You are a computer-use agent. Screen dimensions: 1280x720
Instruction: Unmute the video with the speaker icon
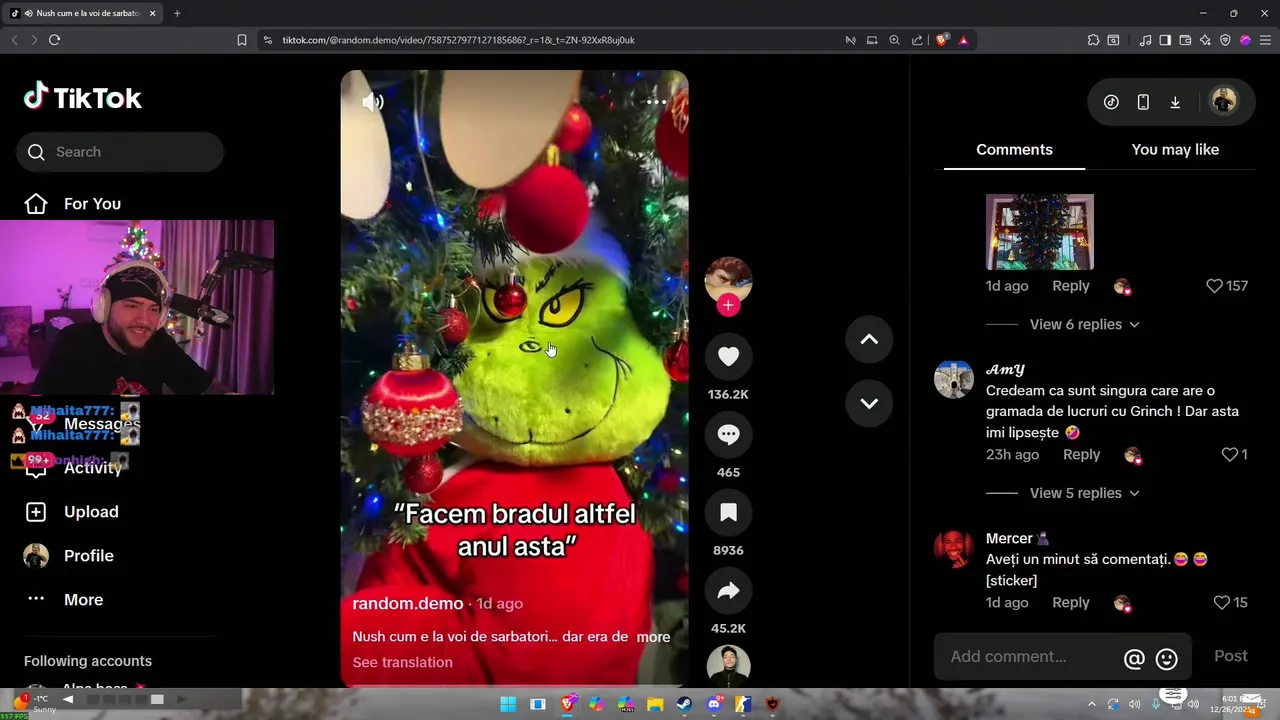(x=372, y=102)
